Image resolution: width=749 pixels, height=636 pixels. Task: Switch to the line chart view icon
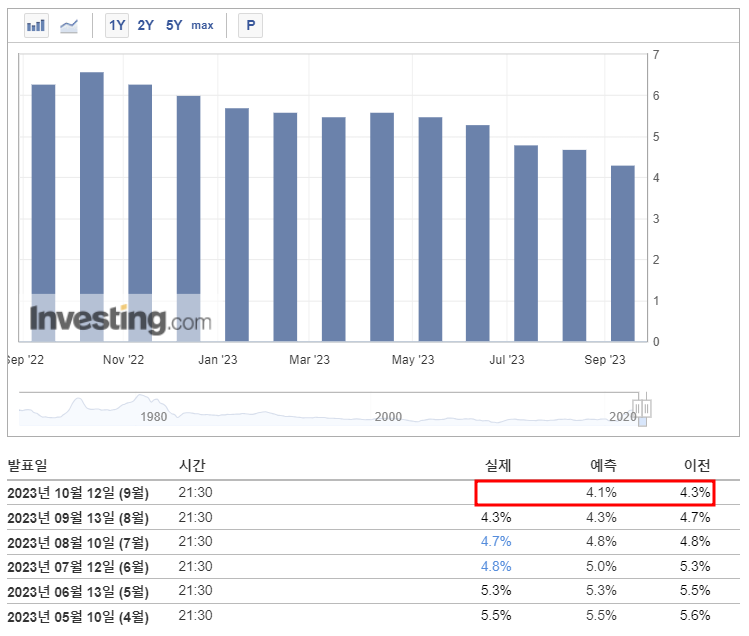69,25
